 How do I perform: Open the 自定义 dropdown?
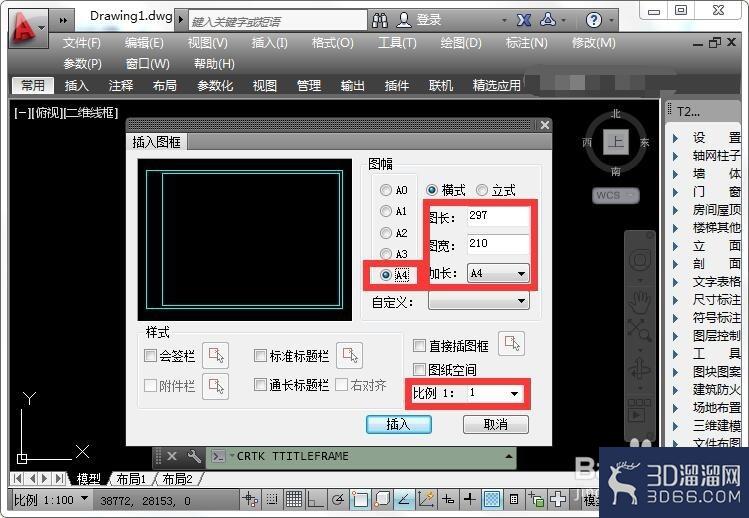coord(479,301)
